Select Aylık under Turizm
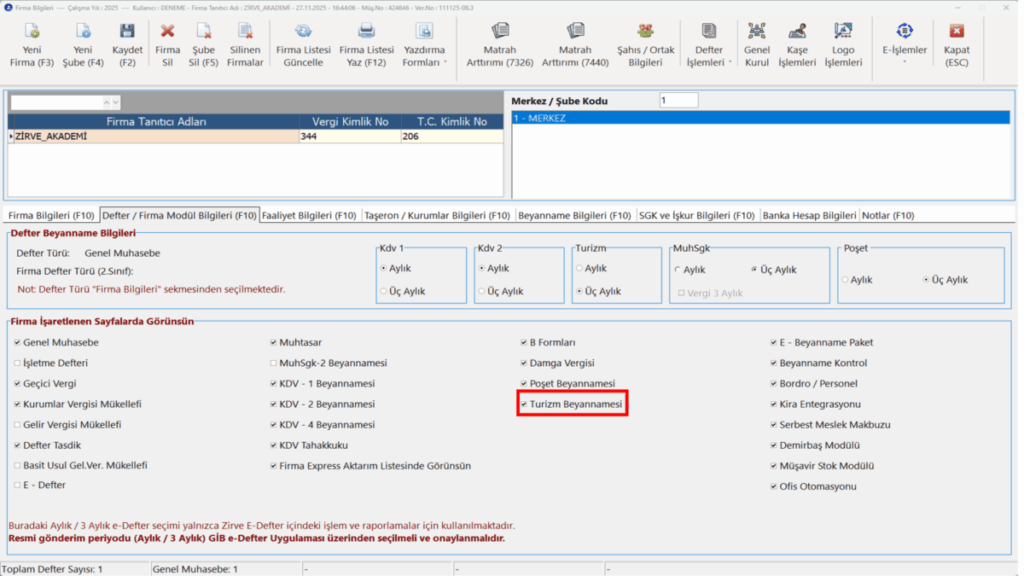 (579, 268)
